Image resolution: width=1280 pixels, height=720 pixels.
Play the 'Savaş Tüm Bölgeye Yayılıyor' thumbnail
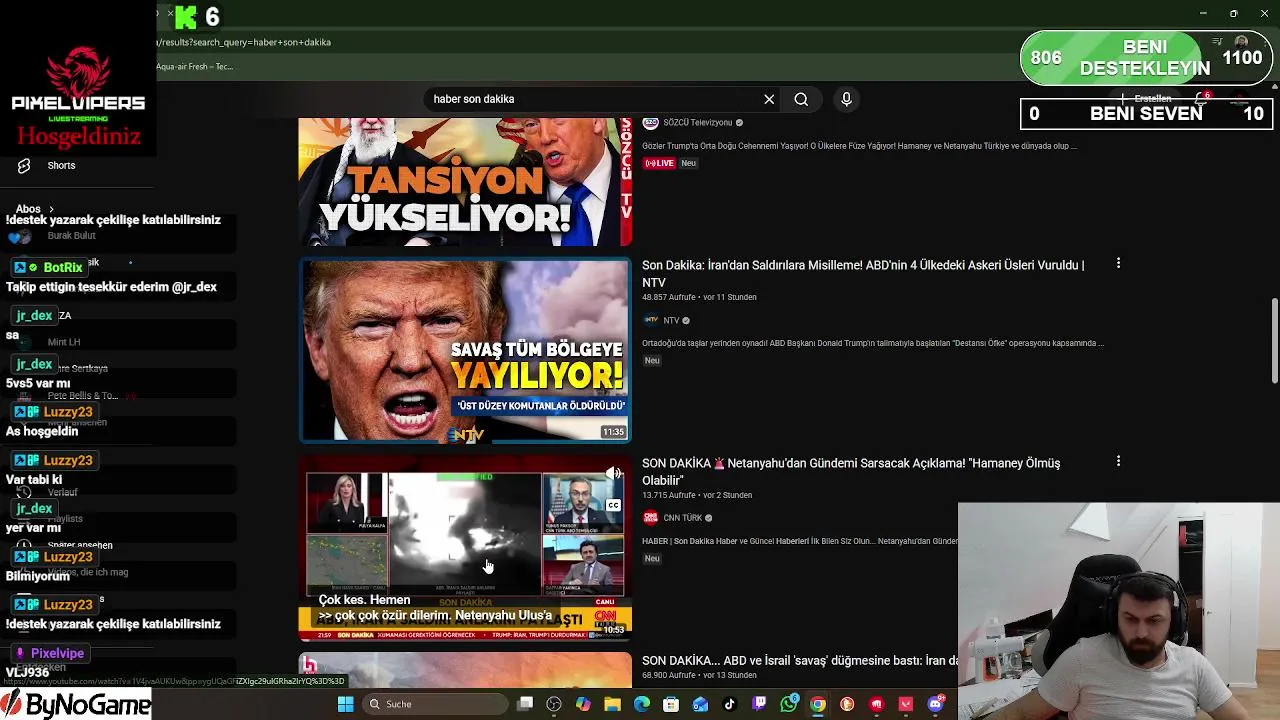click(465, 350)
